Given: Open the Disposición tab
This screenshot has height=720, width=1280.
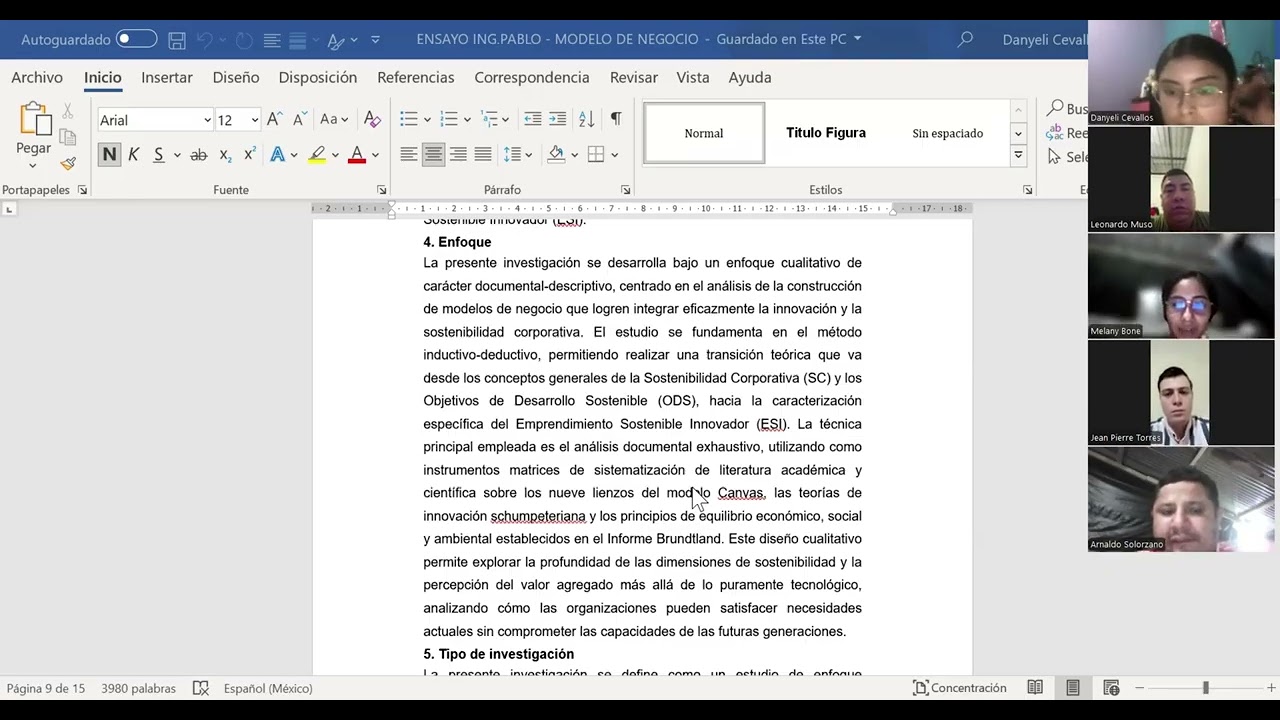Looking at the screenshot, I should pos(318,77).
